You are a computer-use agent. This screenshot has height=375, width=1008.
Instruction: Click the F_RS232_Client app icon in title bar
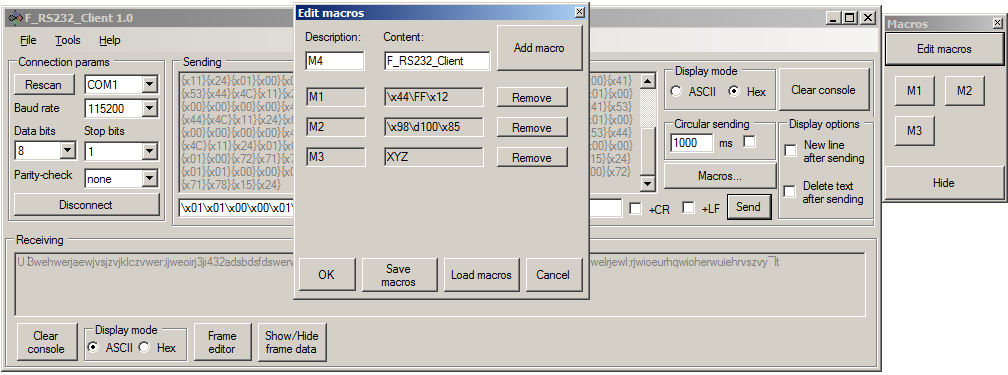tap(15, 18)
